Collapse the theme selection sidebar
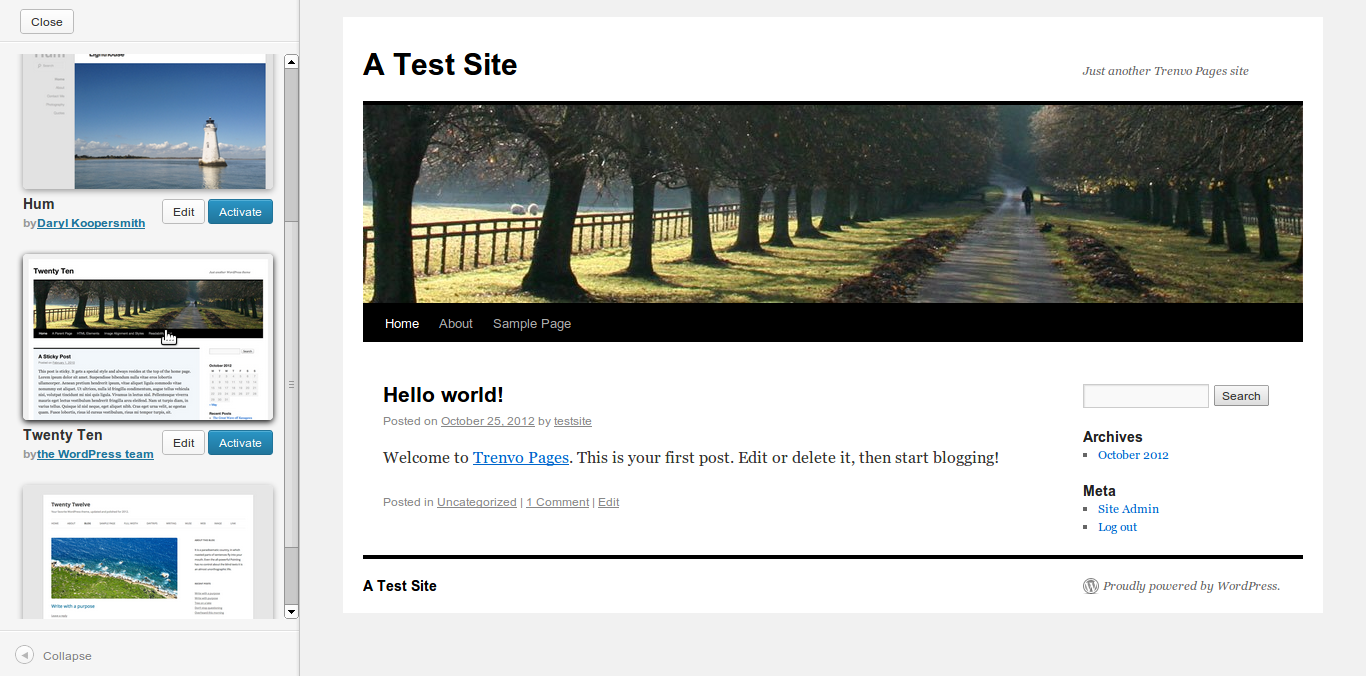The image size is (1366, 676). pyautogui.click(x=66, y=655)
